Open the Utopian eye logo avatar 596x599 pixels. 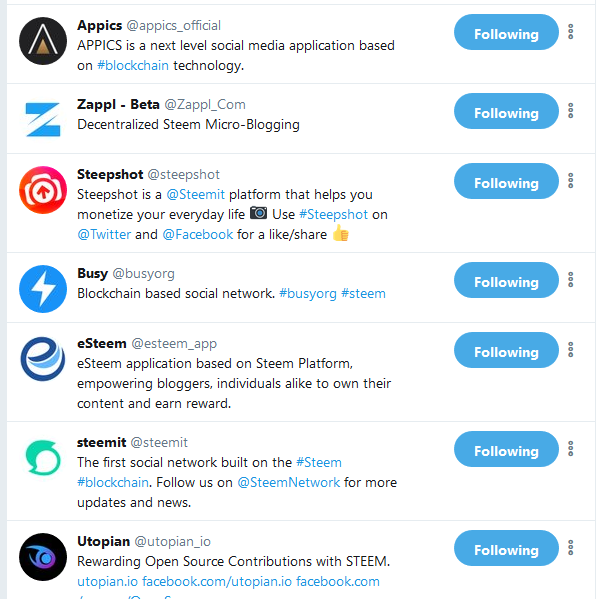(x=43, y=557)
